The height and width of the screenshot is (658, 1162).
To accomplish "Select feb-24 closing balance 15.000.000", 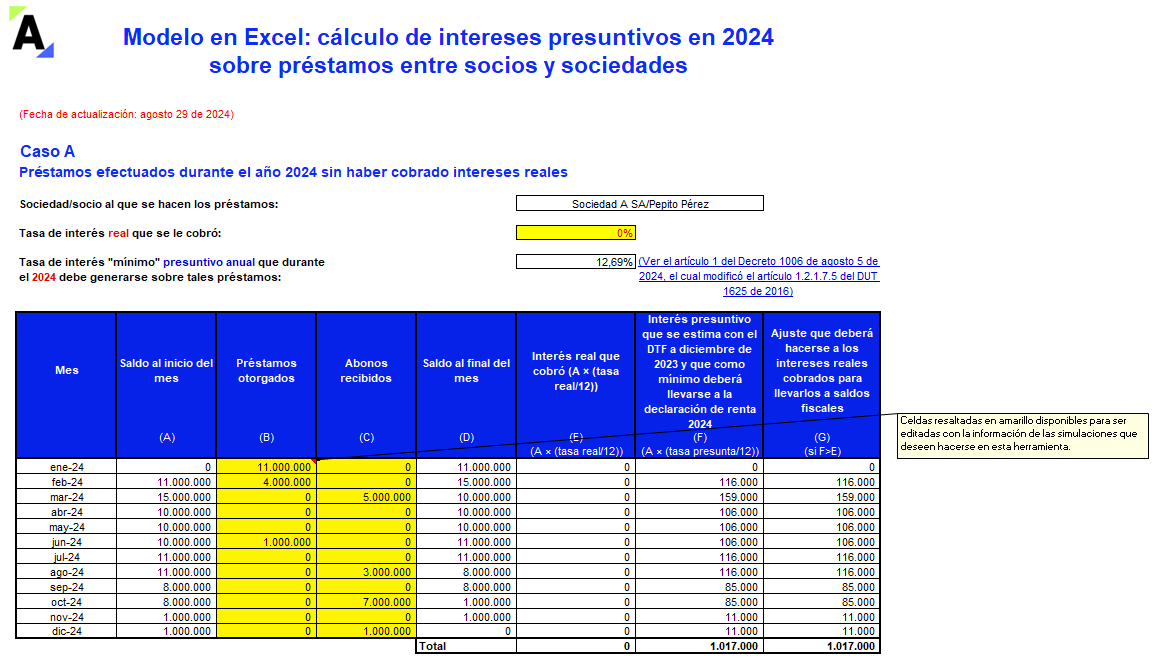I will (466, 482).
